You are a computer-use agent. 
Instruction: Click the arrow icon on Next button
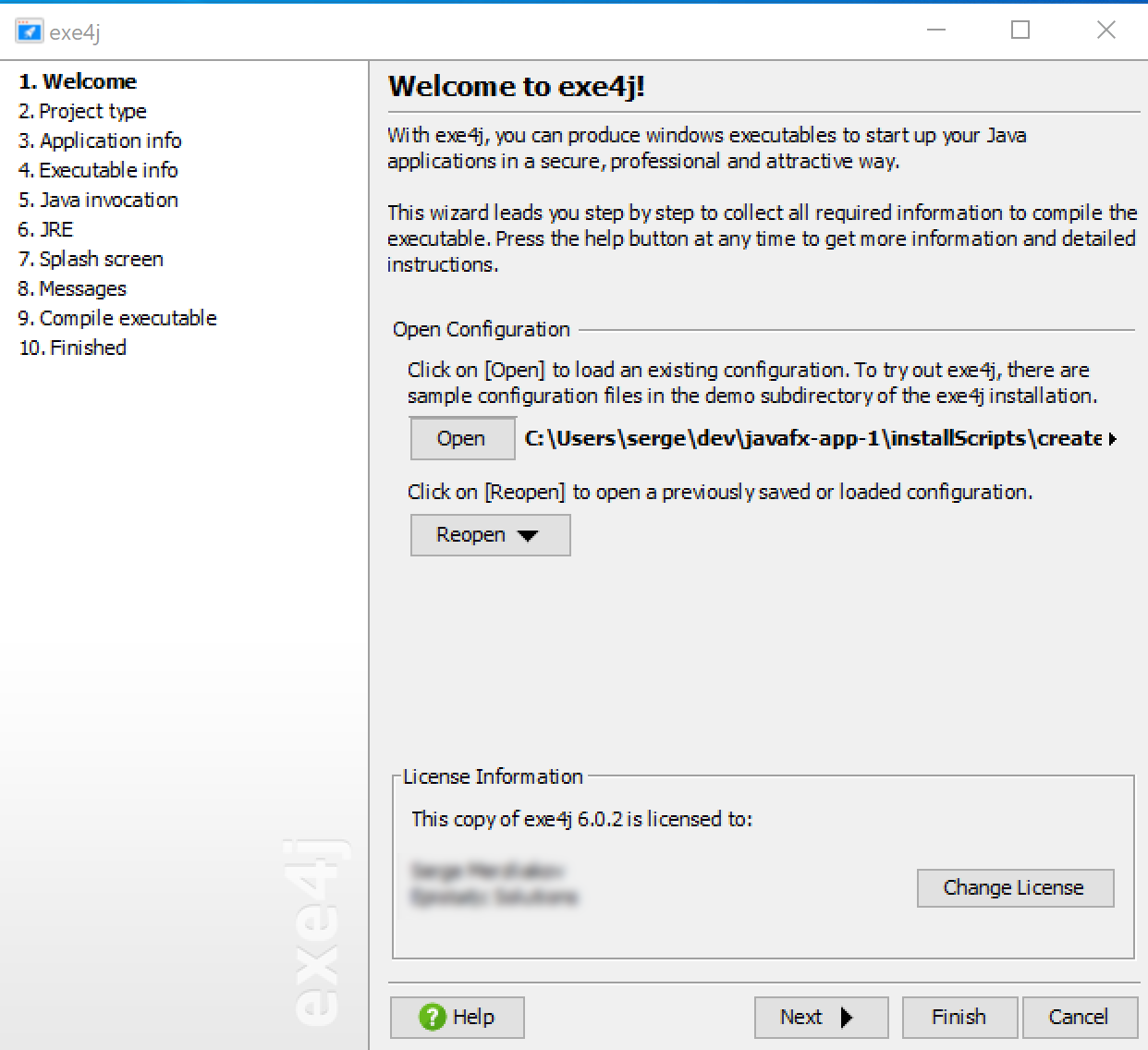[x=846, y=1017]
